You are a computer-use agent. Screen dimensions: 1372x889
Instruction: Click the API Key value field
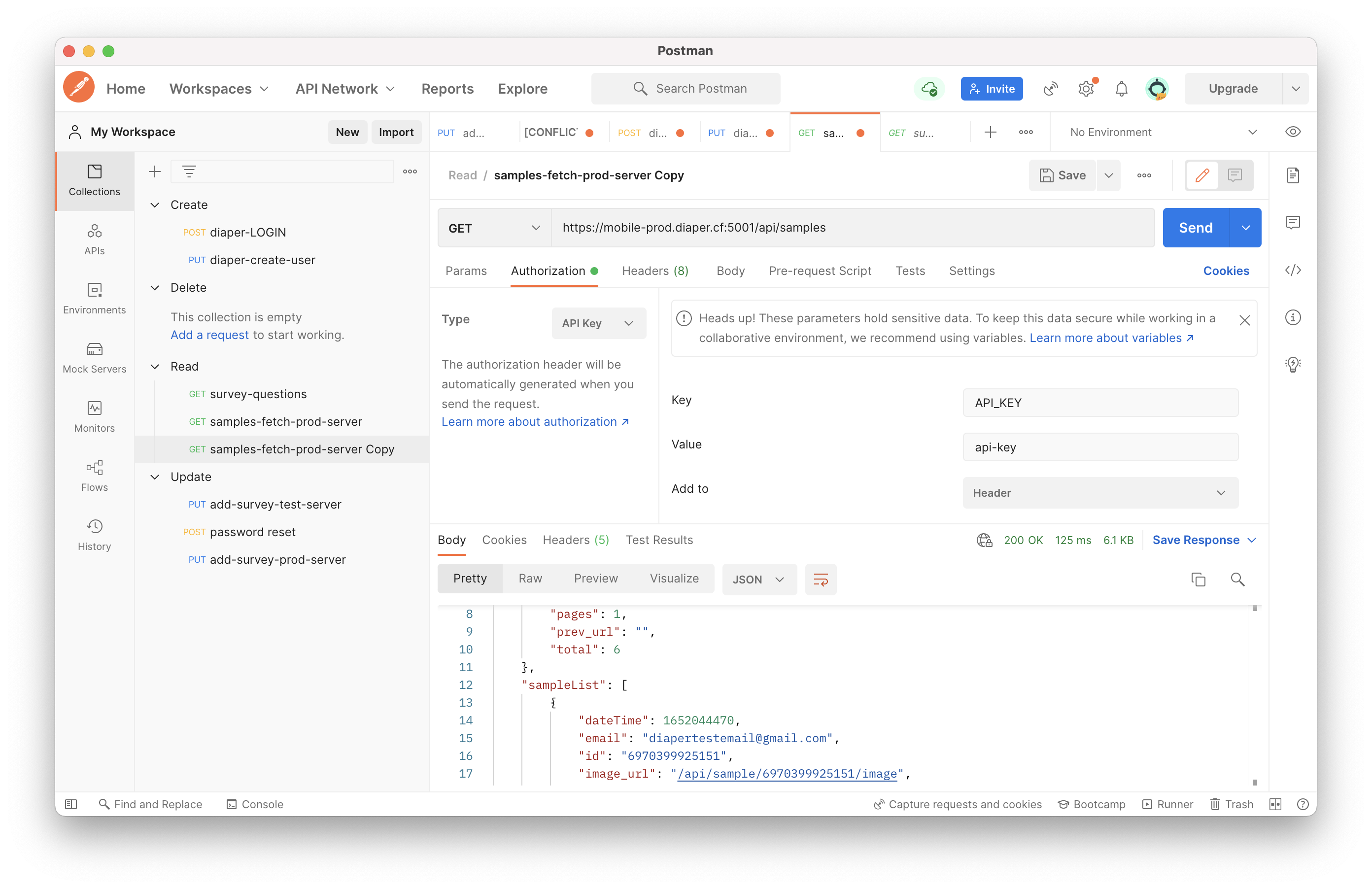pos(1100,447)
